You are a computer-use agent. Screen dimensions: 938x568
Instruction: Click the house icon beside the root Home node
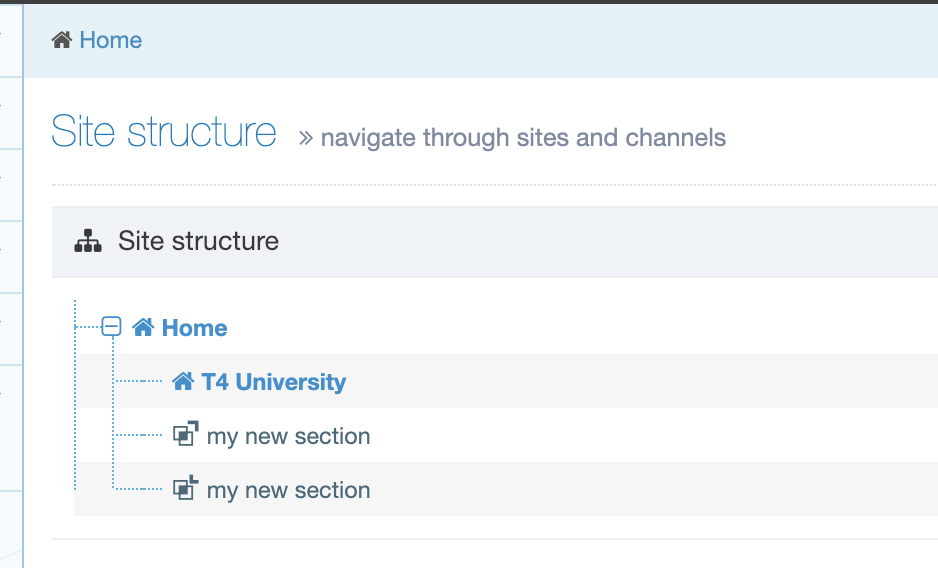pos(143,327)
